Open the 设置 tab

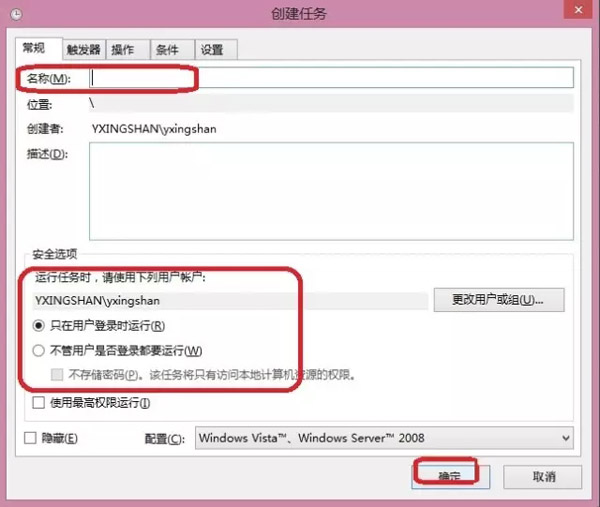(216, 50)
